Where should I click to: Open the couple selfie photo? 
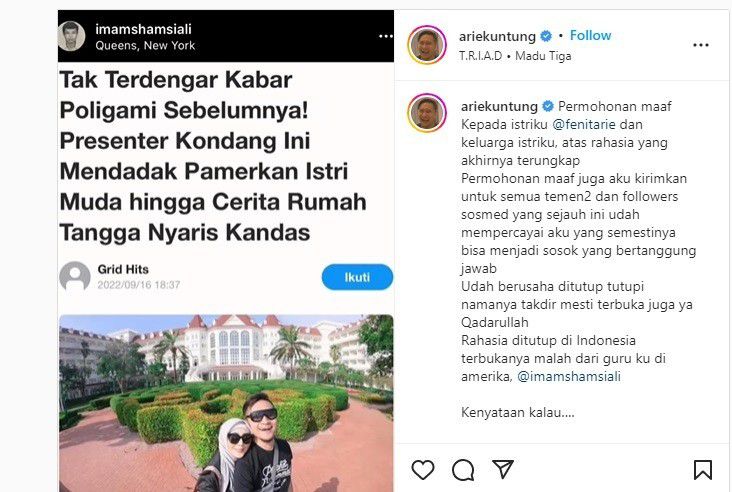coord(226,403)
